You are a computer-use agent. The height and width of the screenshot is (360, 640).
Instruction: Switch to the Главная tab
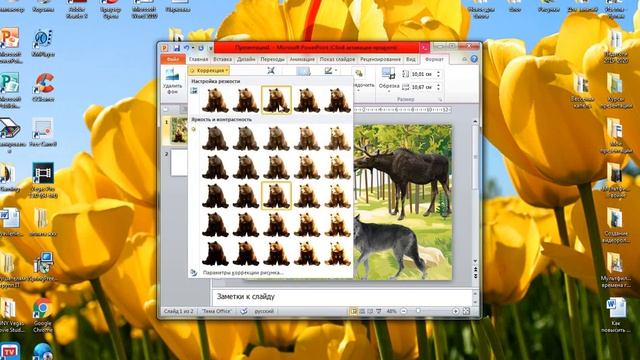(199, 60)
